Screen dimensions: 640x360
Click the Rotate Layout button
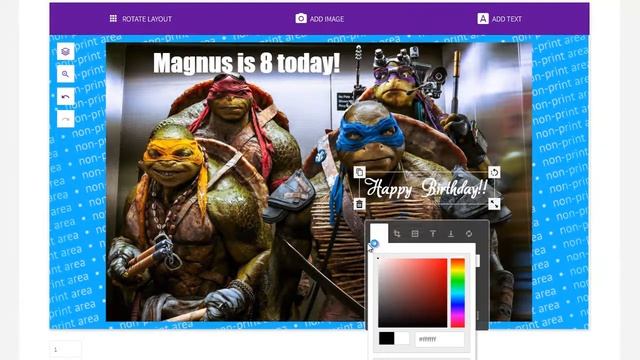pyautogui.click(x=140, y=19)
